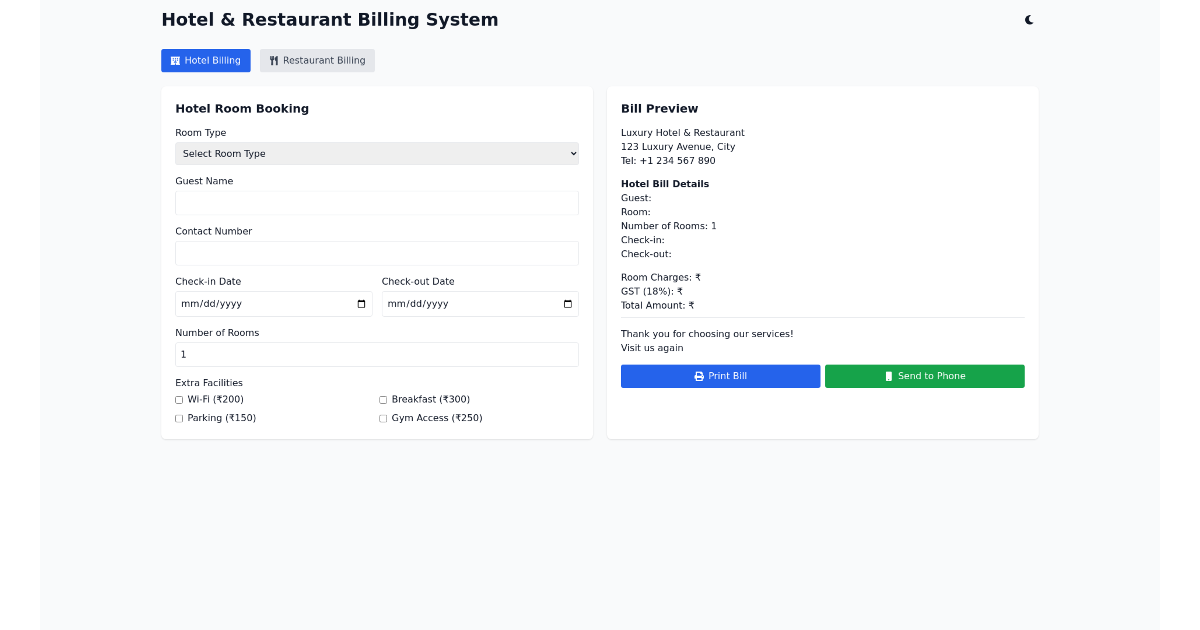The width and height of the screenshot is (1200, 630).
Task: Check the Breakfast (₹300) option
Action: pos(383,399)
